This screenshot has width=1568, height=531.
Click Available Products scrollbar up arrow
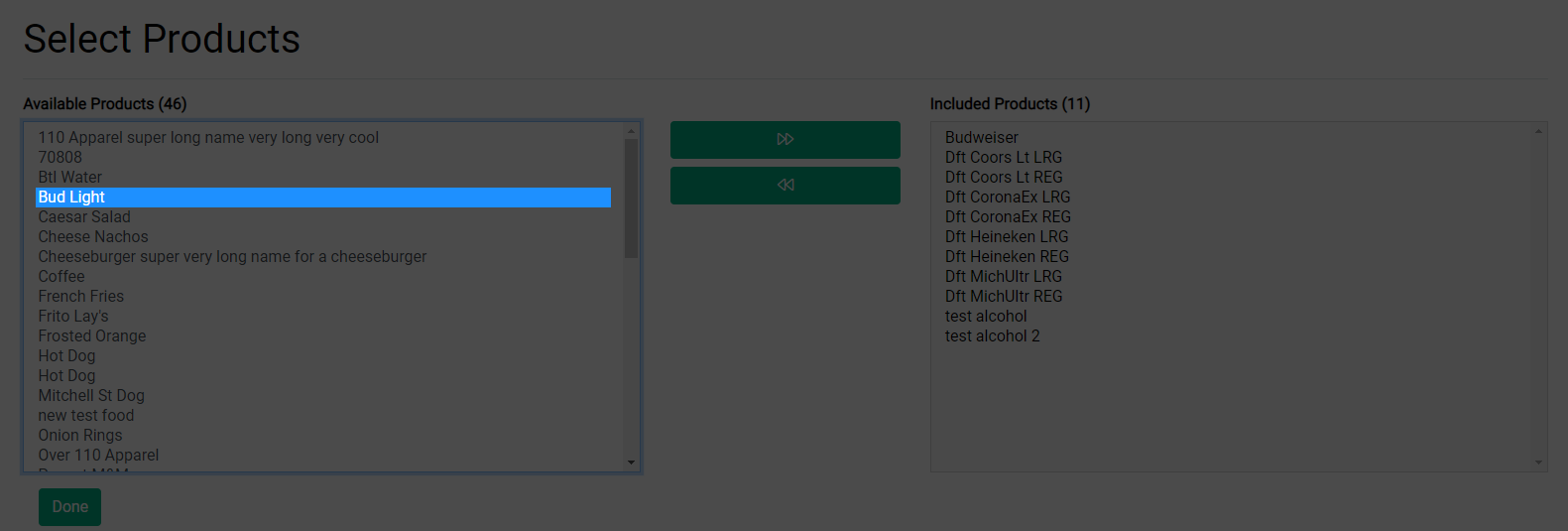coord(631,131)
